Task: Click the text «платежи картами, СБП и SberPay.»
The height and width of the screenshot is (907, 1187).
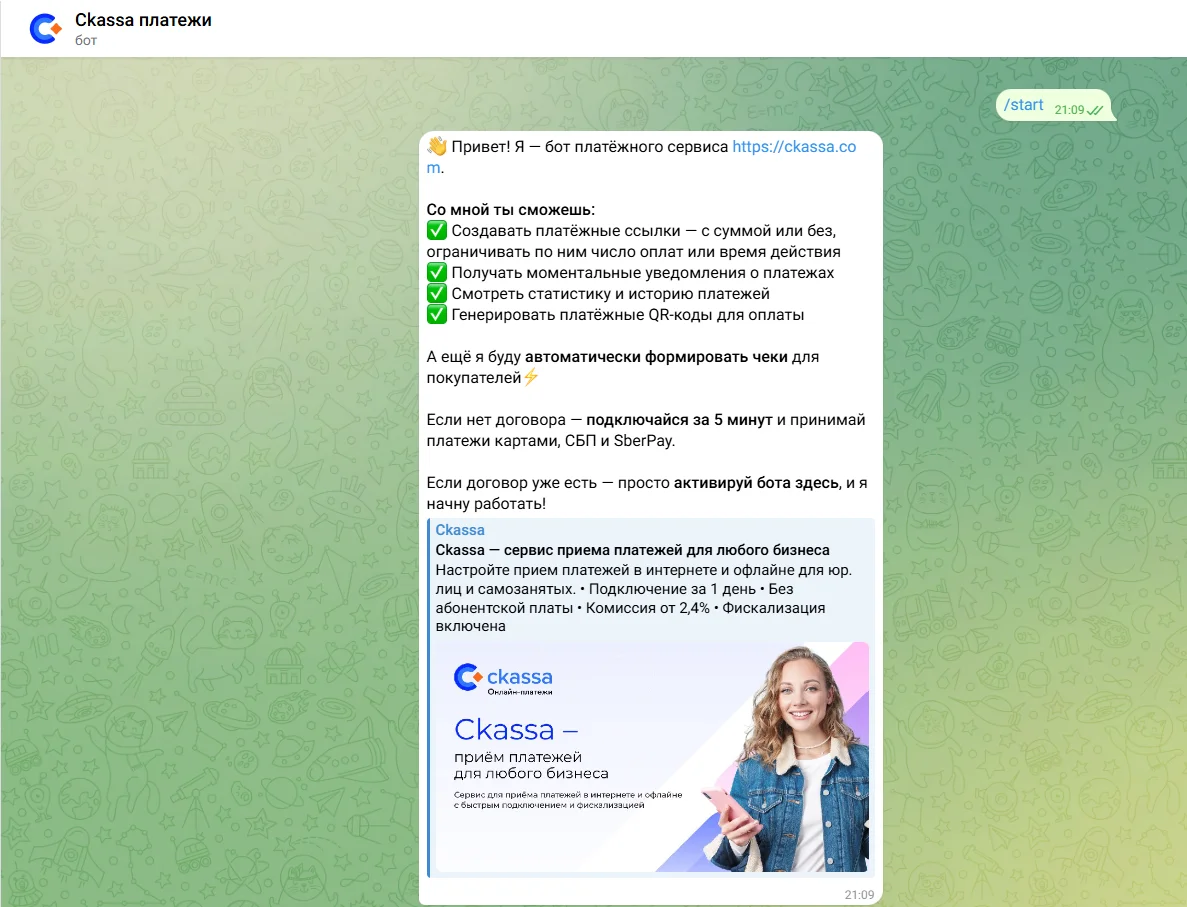Action: (x=550, y=441)
